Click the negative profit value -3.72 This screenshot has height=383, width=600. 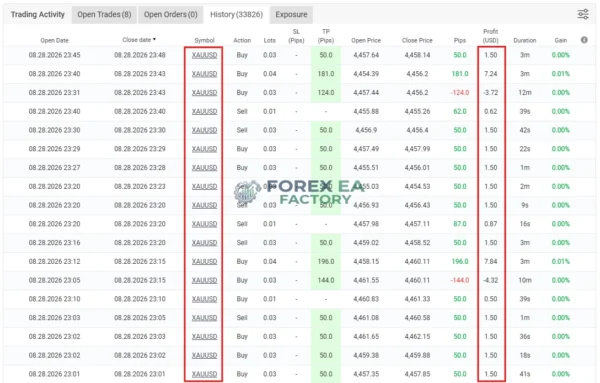[x=491, y=93]
